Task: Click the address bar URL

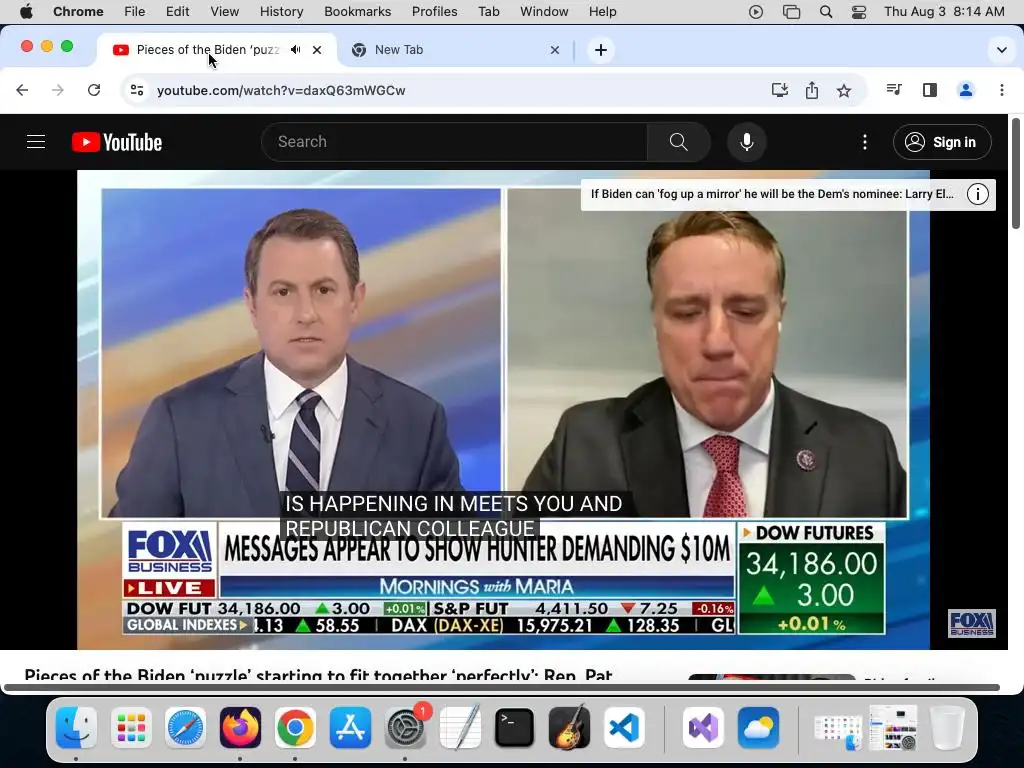Action: click(x=281, y=90)
